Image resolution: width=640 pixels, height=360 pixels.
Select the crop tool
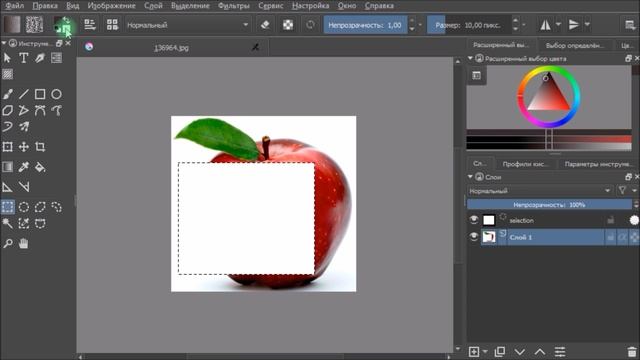[x=40, y=147]
